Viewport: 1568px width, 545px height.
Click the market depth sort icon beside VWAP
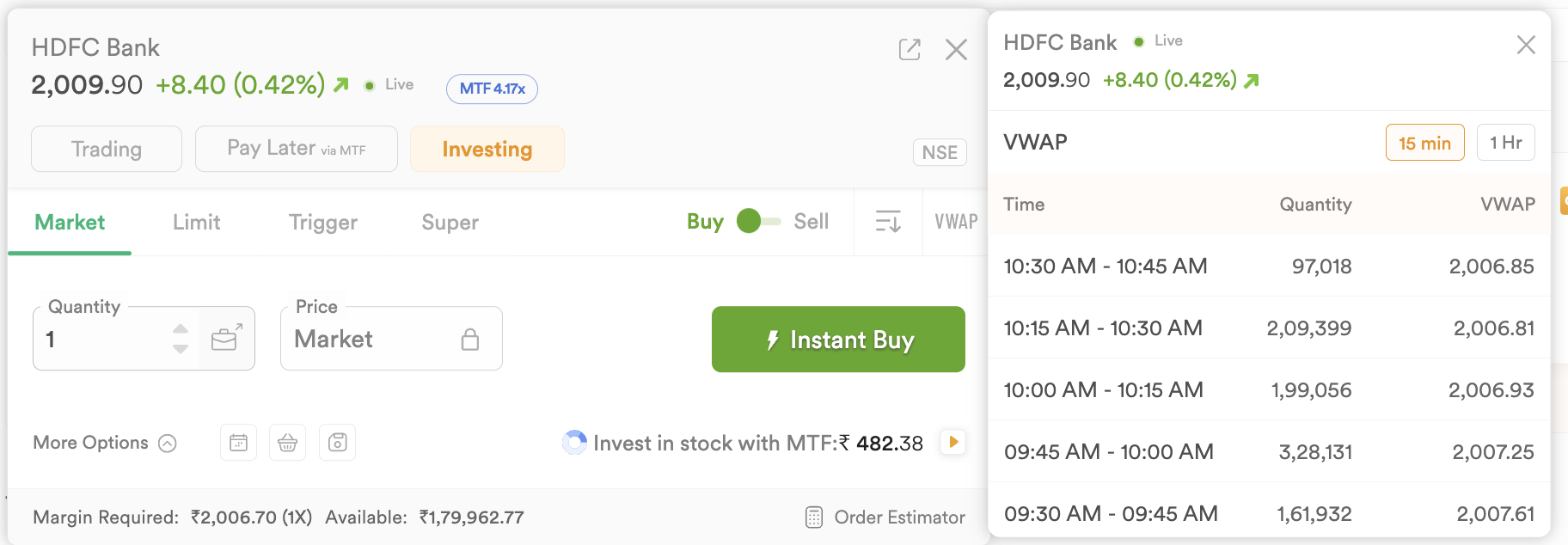tap(888, 222)
